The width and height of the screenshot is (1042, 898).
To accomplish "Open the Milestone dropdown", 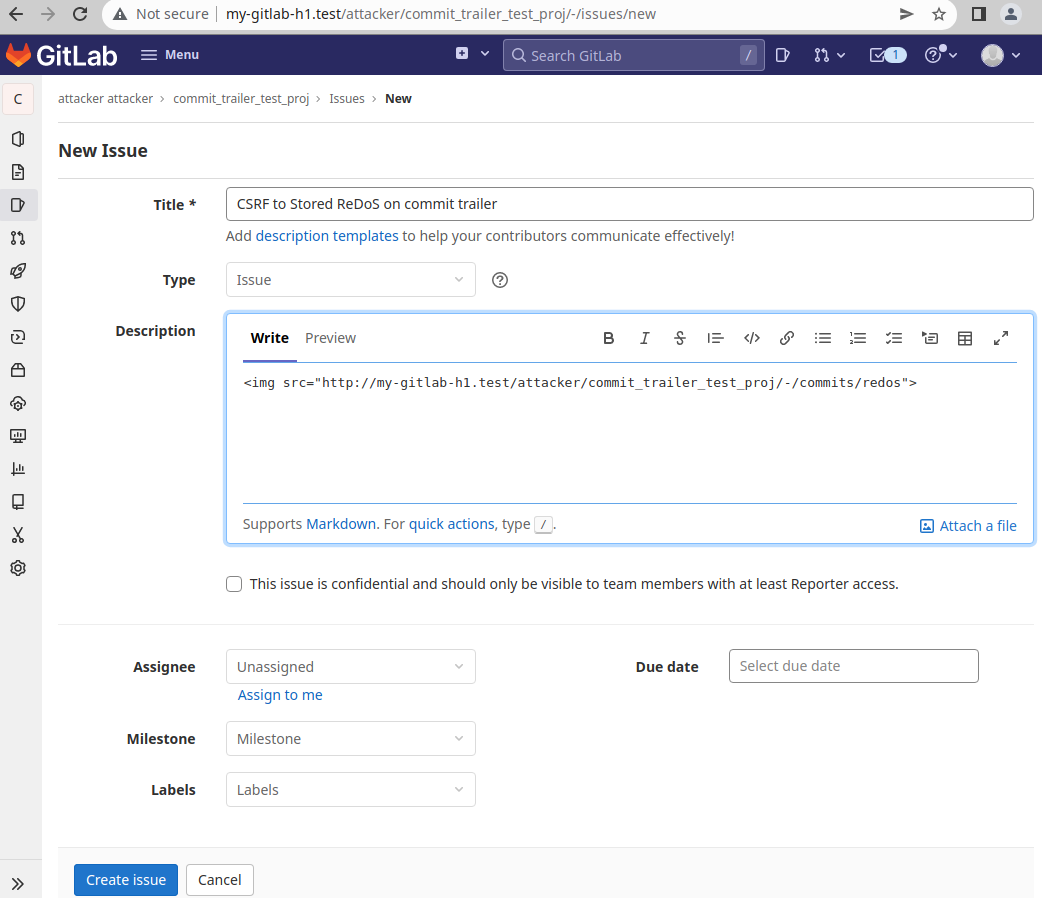I will click(350, 739).
